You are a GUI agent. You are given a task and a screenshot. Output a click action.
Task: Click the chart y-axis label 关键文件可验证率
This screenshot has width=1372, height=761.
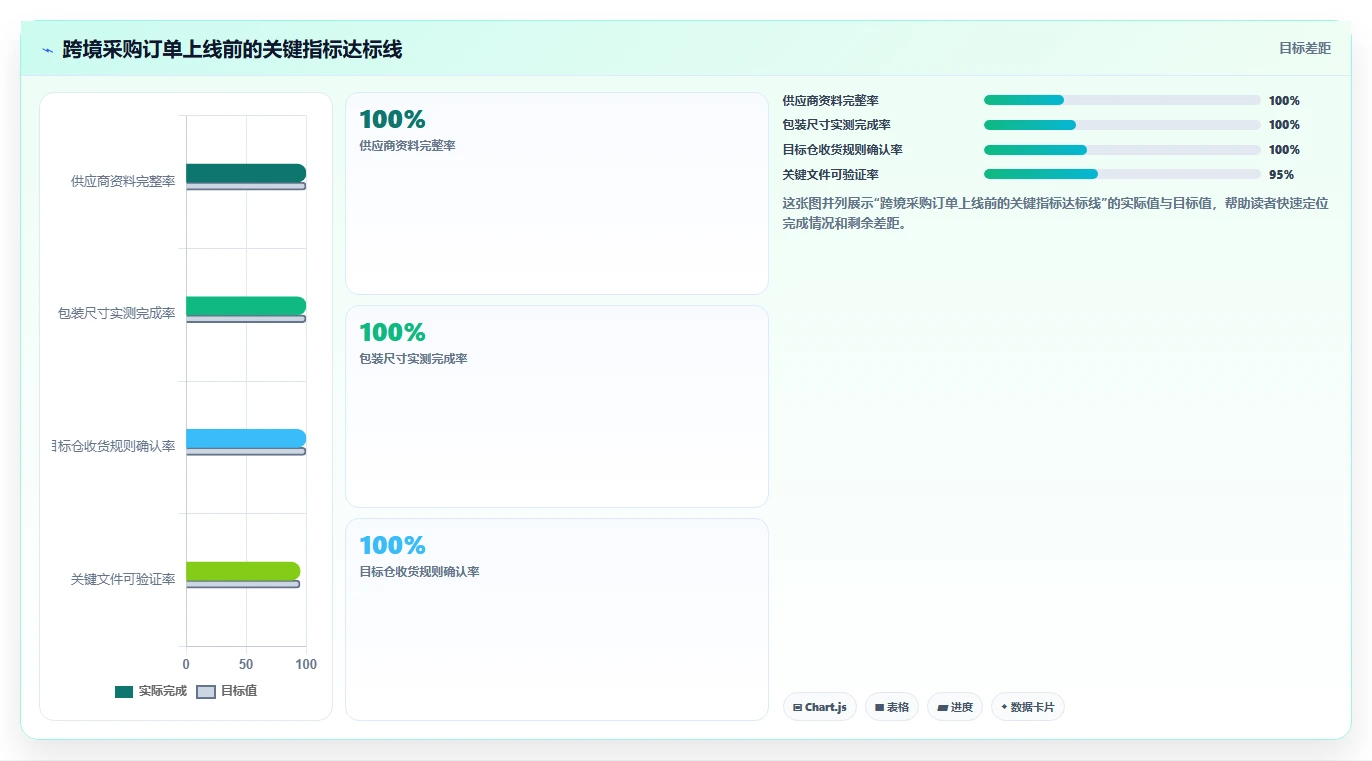pos(123,579)
